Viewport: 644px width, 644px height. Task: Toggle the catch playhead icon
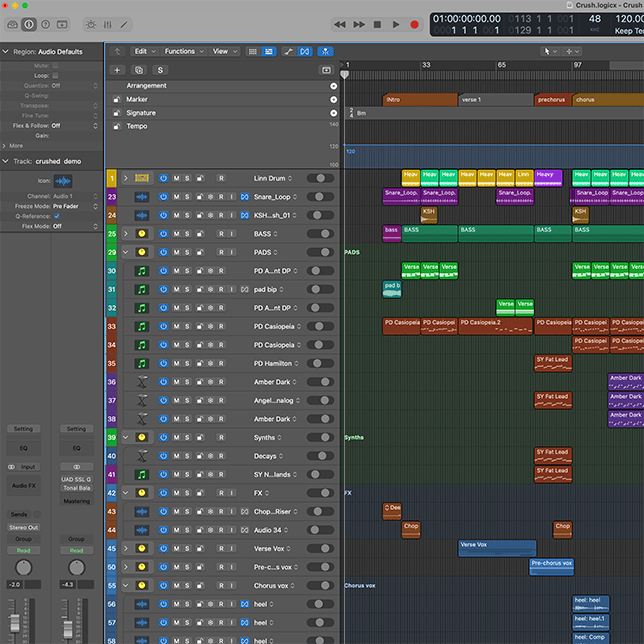(325, 51)
